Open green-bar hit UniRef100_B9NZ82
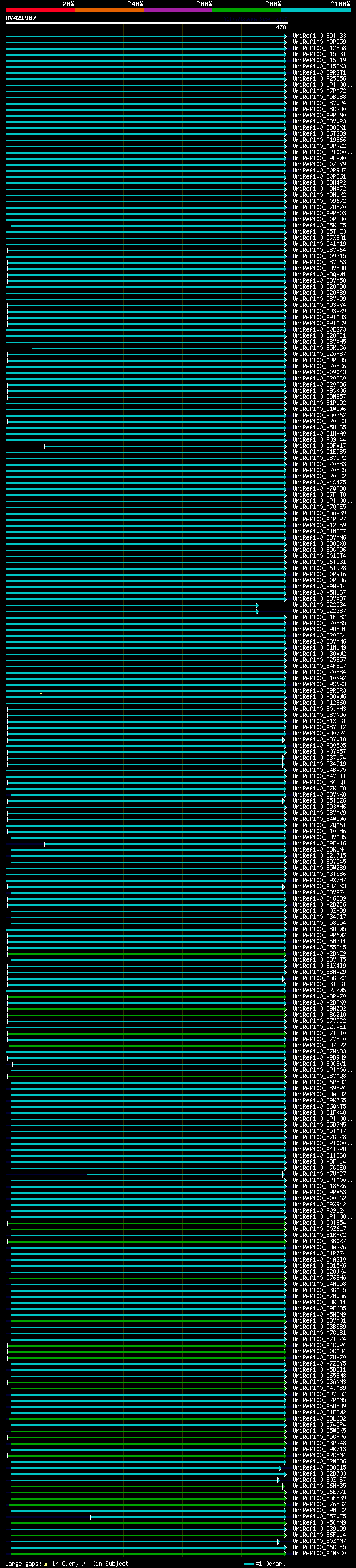The height and width of the screenshot is (1568, 356). click(x=319, y=1009)
